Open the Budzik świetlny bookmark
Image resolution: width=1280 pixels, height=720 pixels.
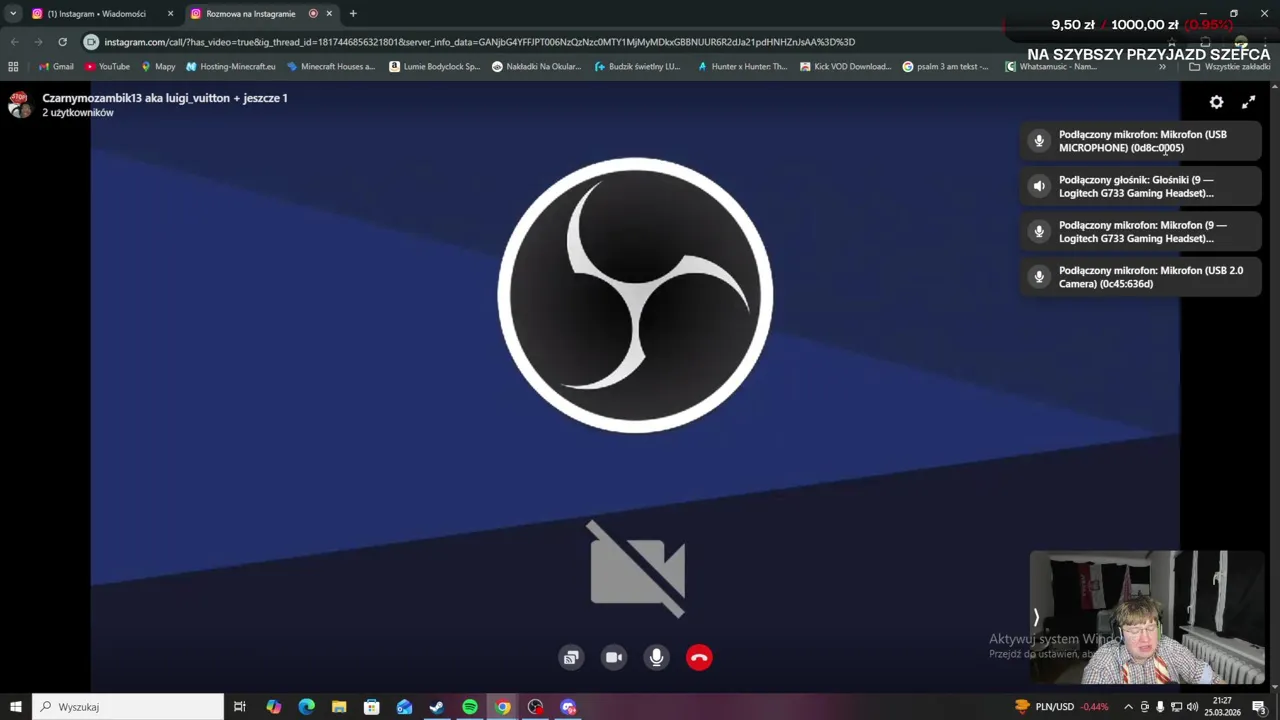pyautogui.click(x=638, y=67)
